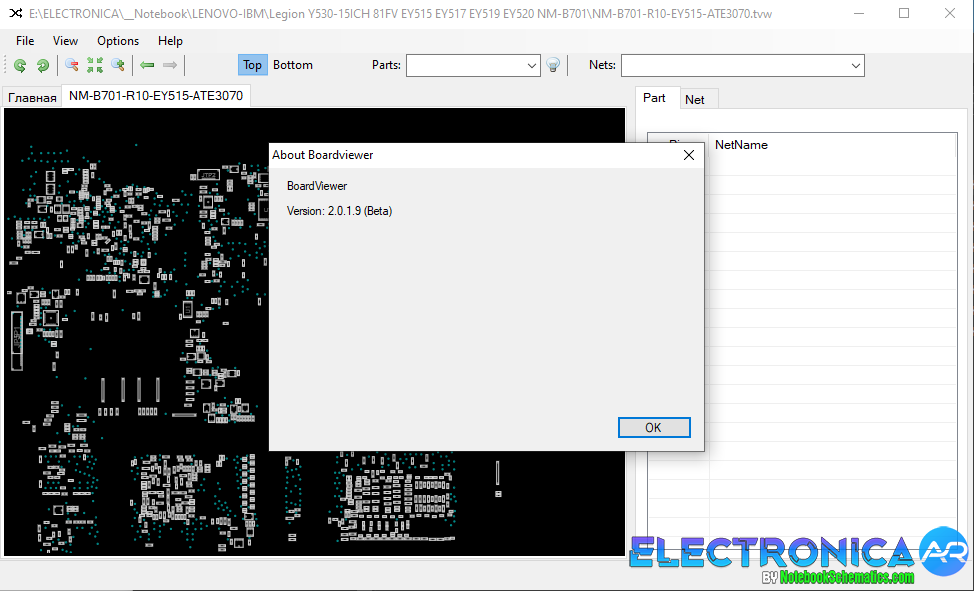Click the app icon in the title bar

click(16, 13)
